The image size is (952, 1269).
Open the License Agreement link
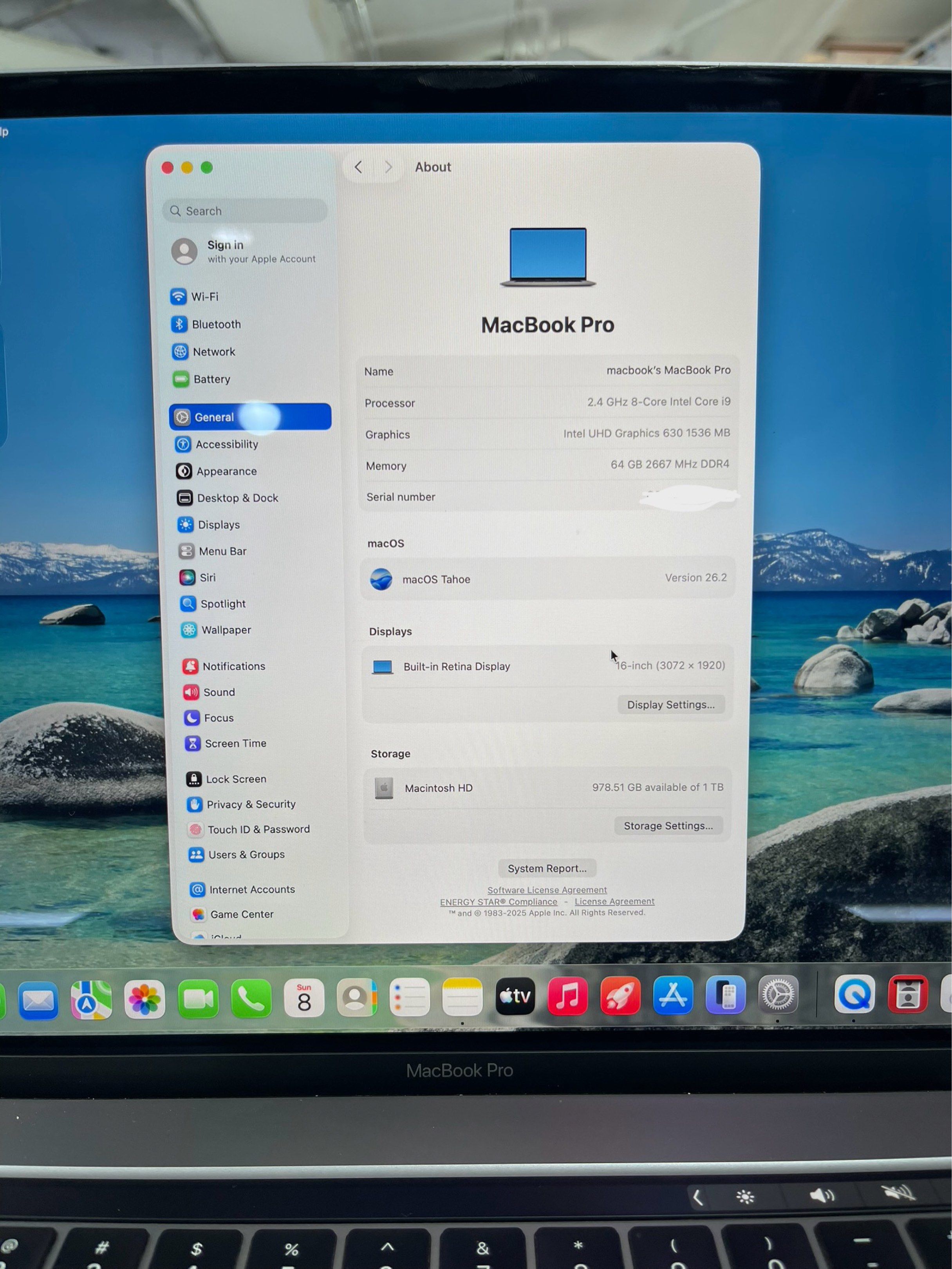[614, 901]
